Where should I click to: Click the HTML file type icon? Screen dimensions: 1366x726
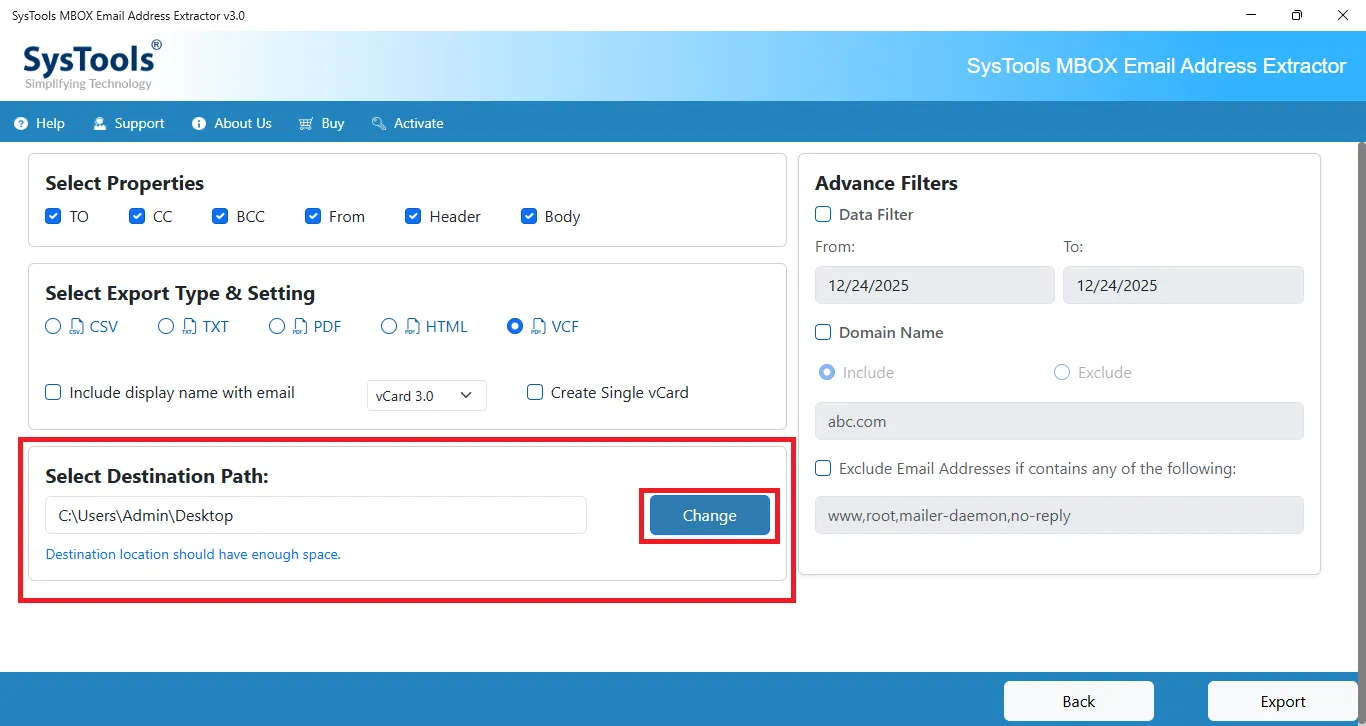pos(413,326)
